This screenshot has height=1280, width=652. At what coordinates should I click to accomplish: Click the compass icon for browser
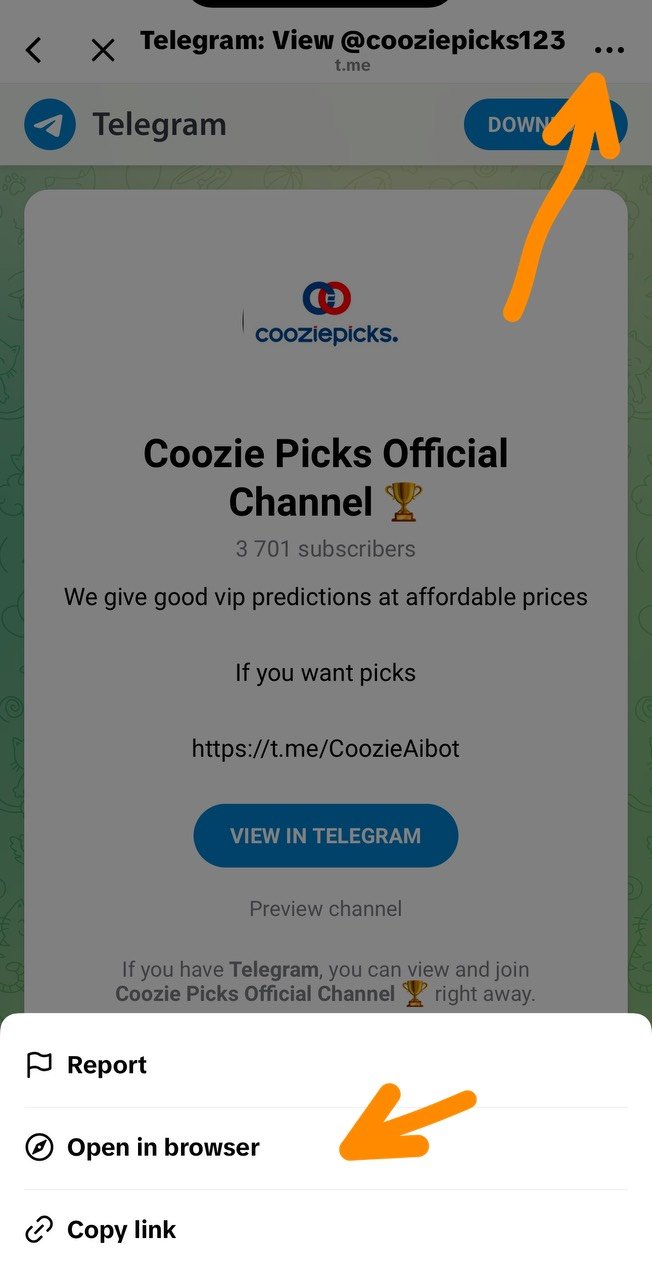38,1148
